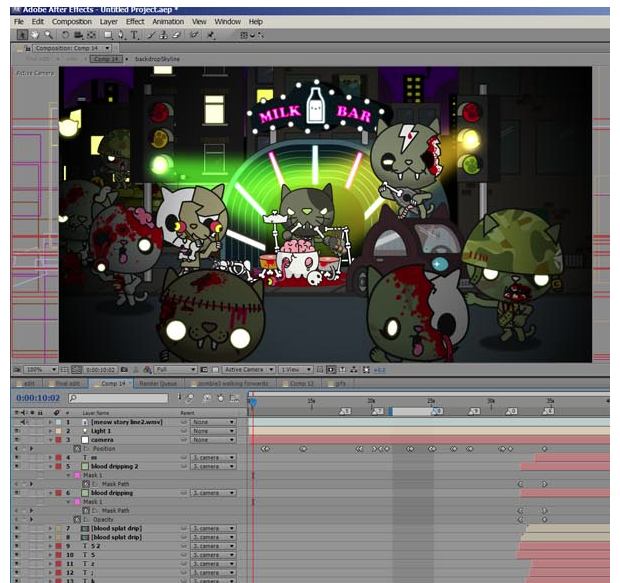Click the Comp 14 breadcrumb button
This screenshot has height=583, width=620.
click(105, 59)
